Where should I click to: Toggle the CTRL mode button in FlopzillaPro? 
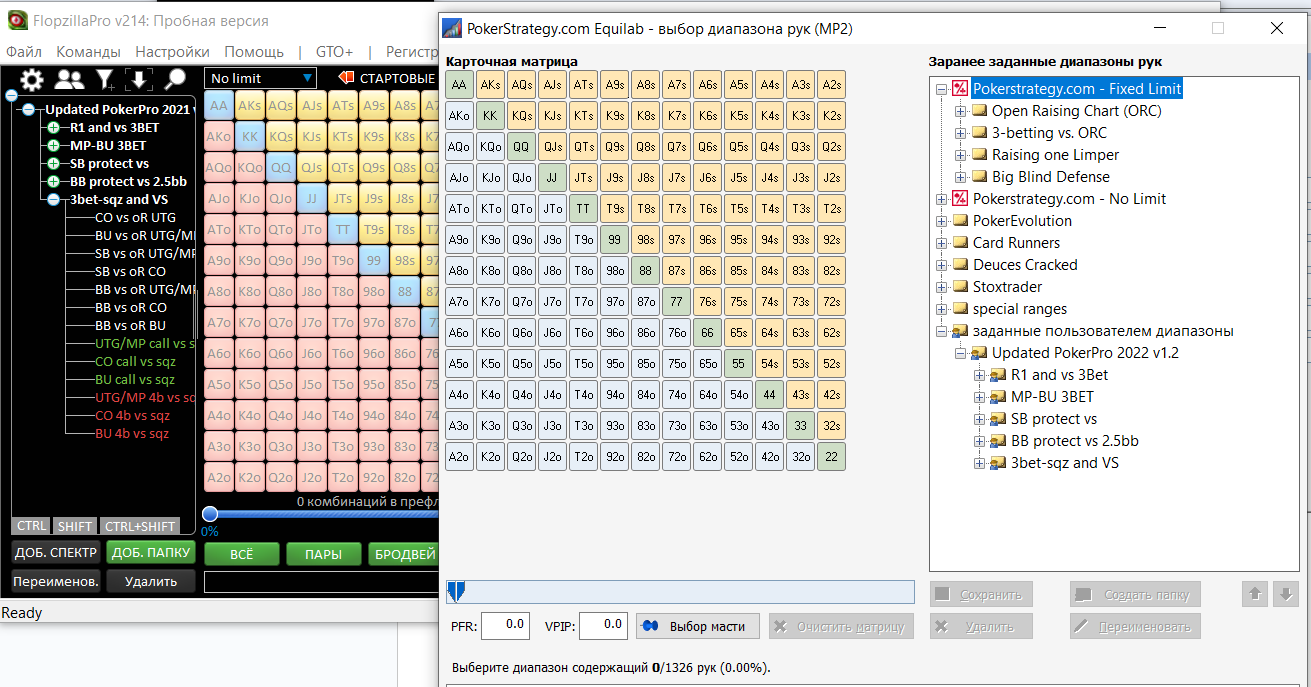click(x=32, y=526)
